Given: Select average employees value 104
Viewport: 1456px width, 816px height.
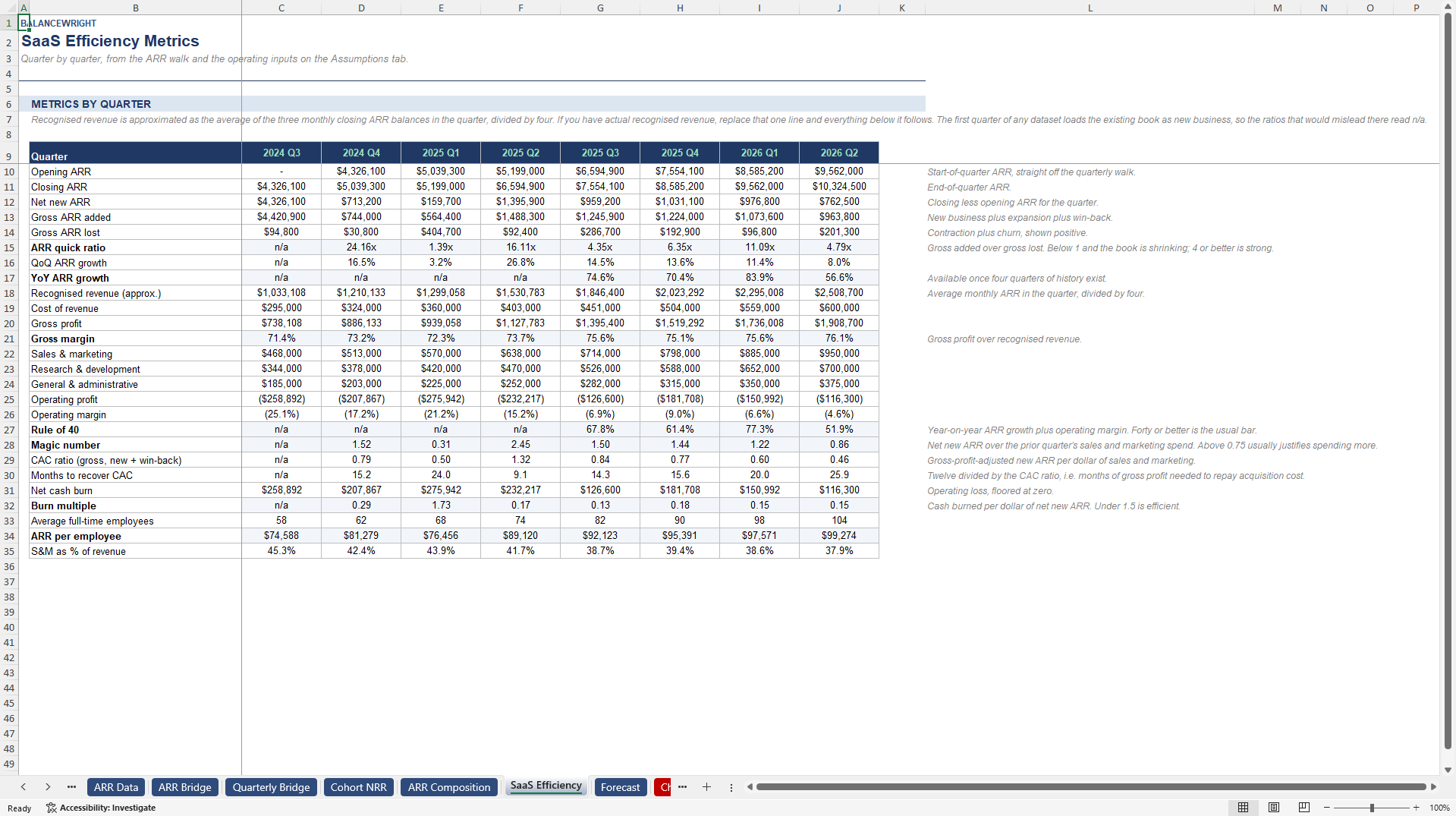Looking at the screenshot, I should click(839, 521).
